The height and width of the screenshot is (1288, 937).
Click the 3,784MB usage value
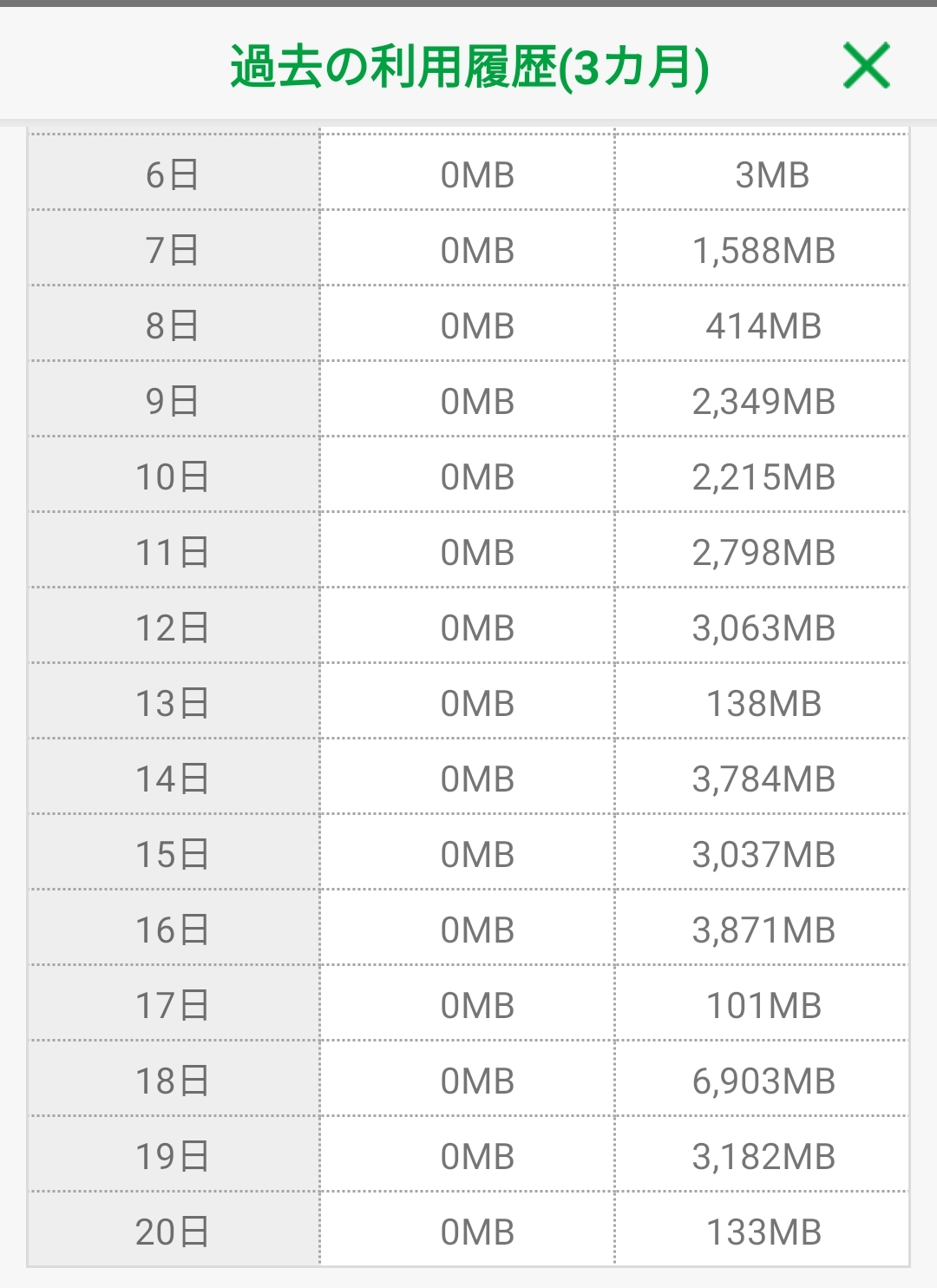[763, 779]
